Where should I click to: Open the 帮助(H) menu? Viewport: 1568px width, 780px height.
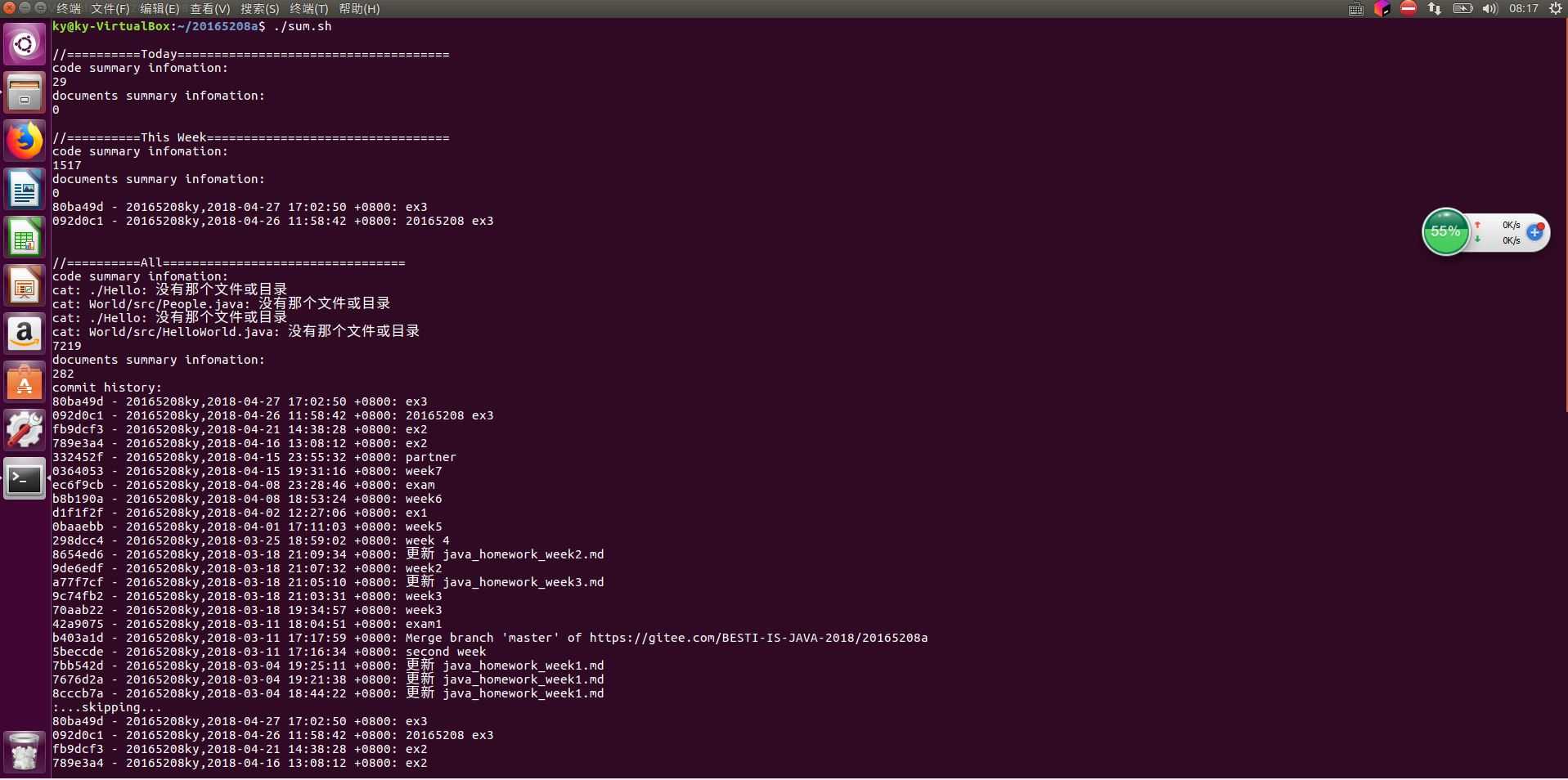point(359,9)
